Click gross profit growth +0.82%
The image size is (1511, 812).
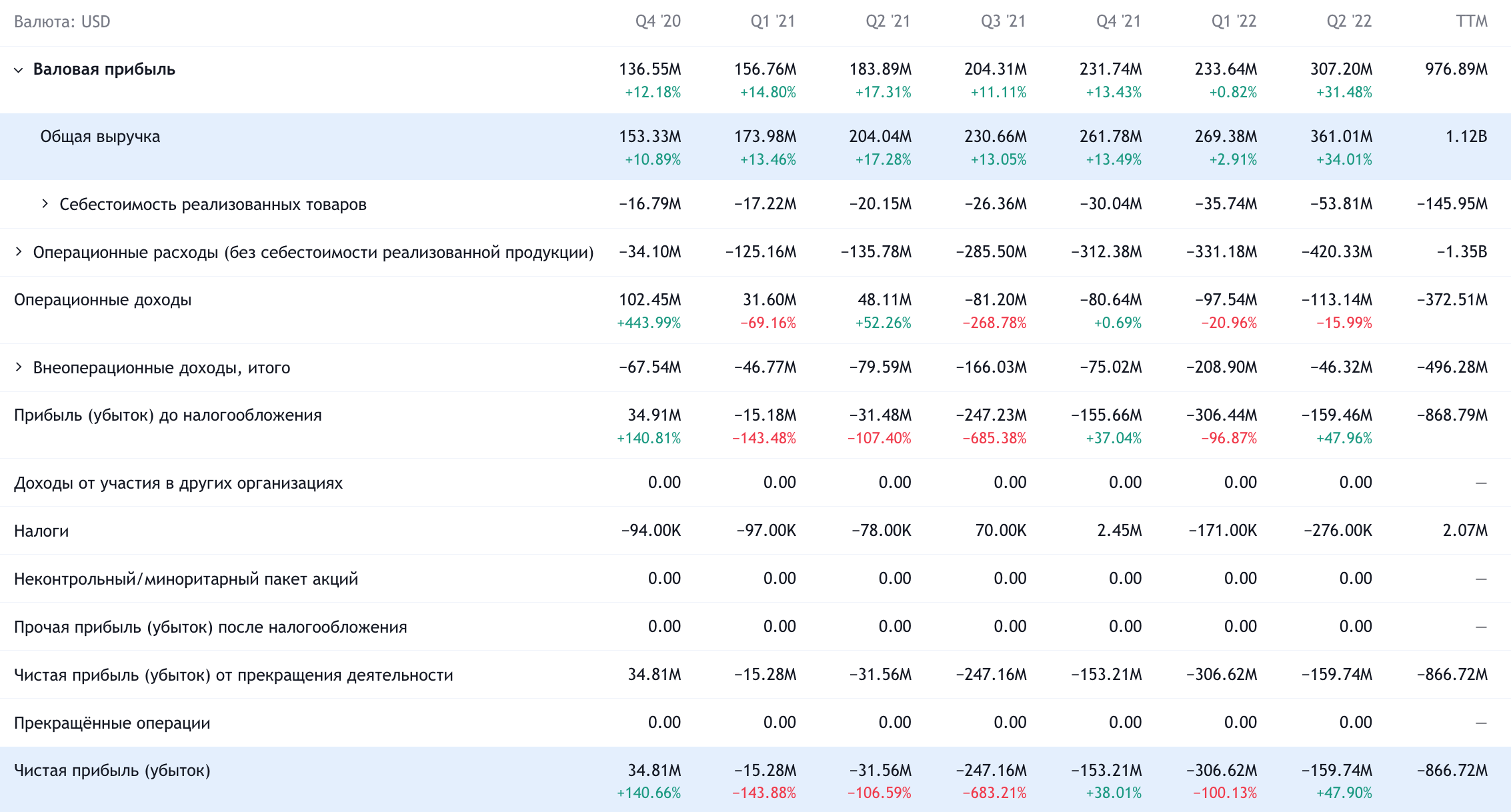click(1233, 92)
